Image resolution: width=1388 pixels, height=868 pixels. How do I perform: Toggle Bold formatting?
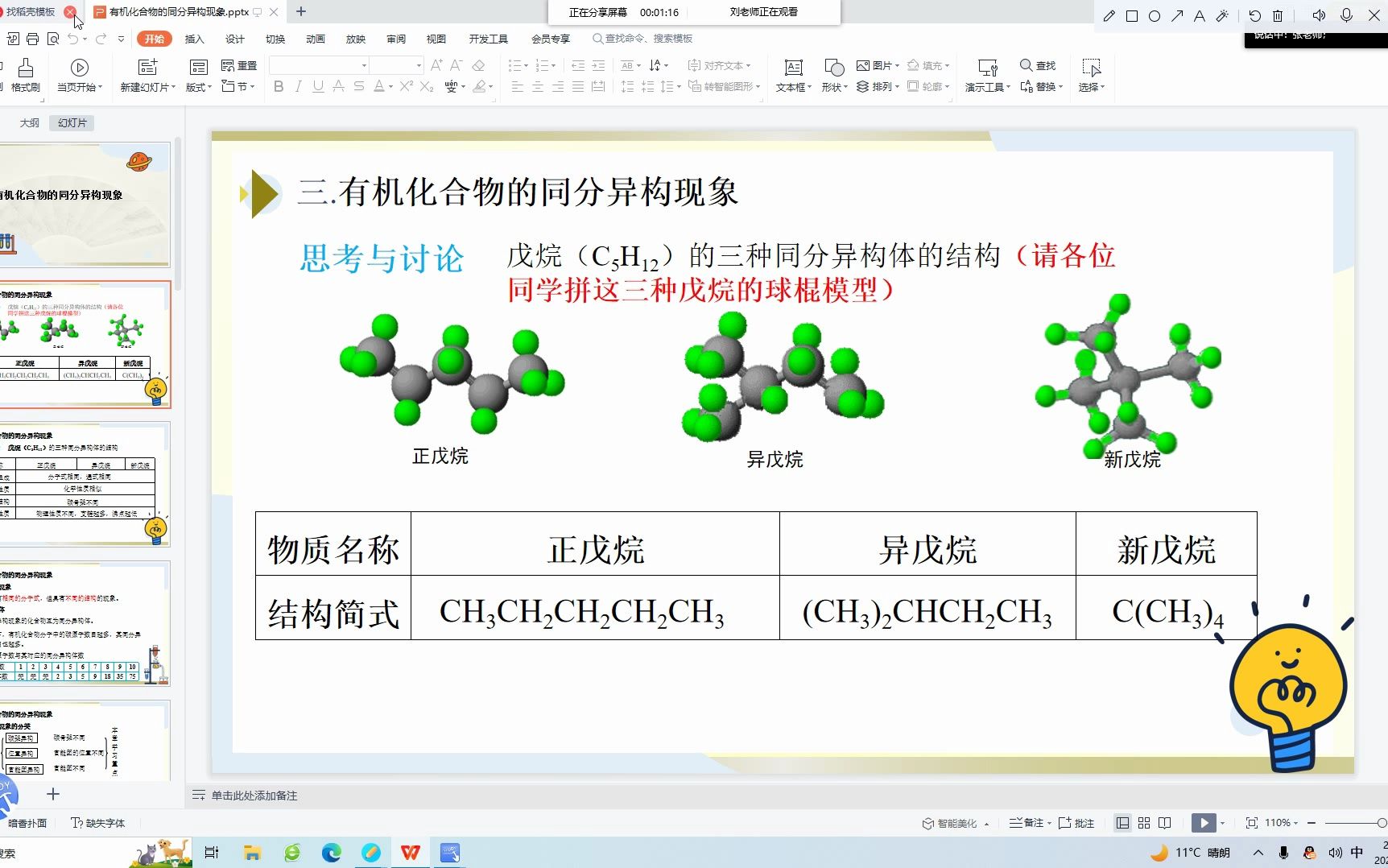click(x=279, y=86)
